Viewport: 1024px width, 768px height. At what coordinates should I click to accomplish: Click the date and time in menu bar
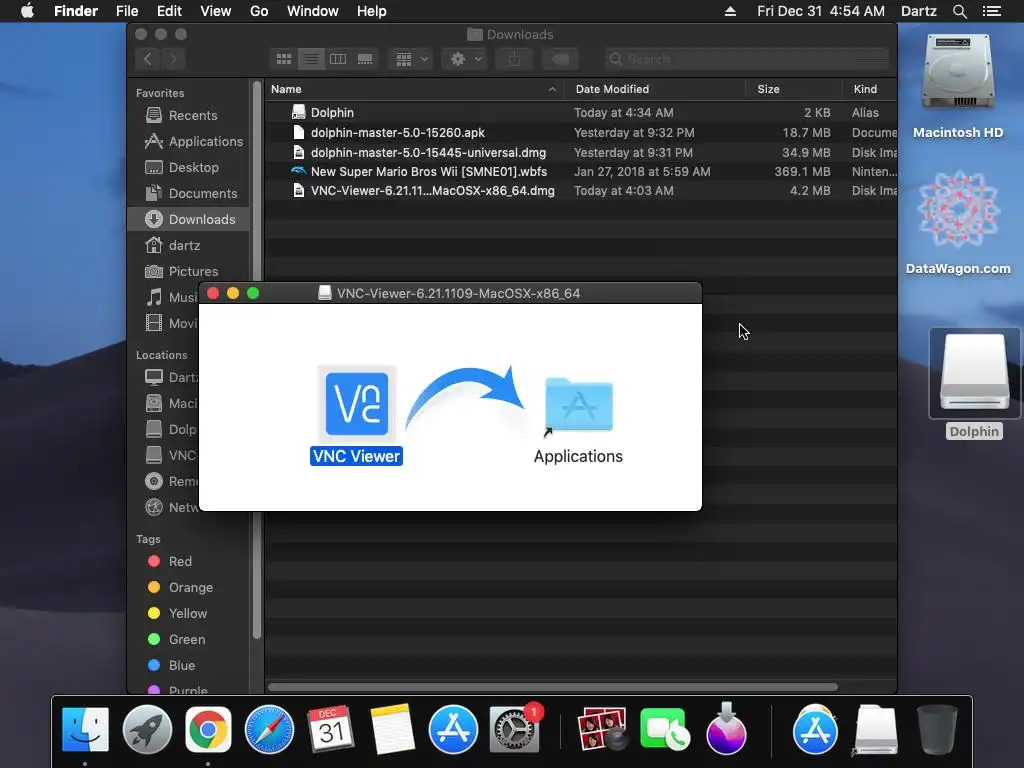pos(821,11)
